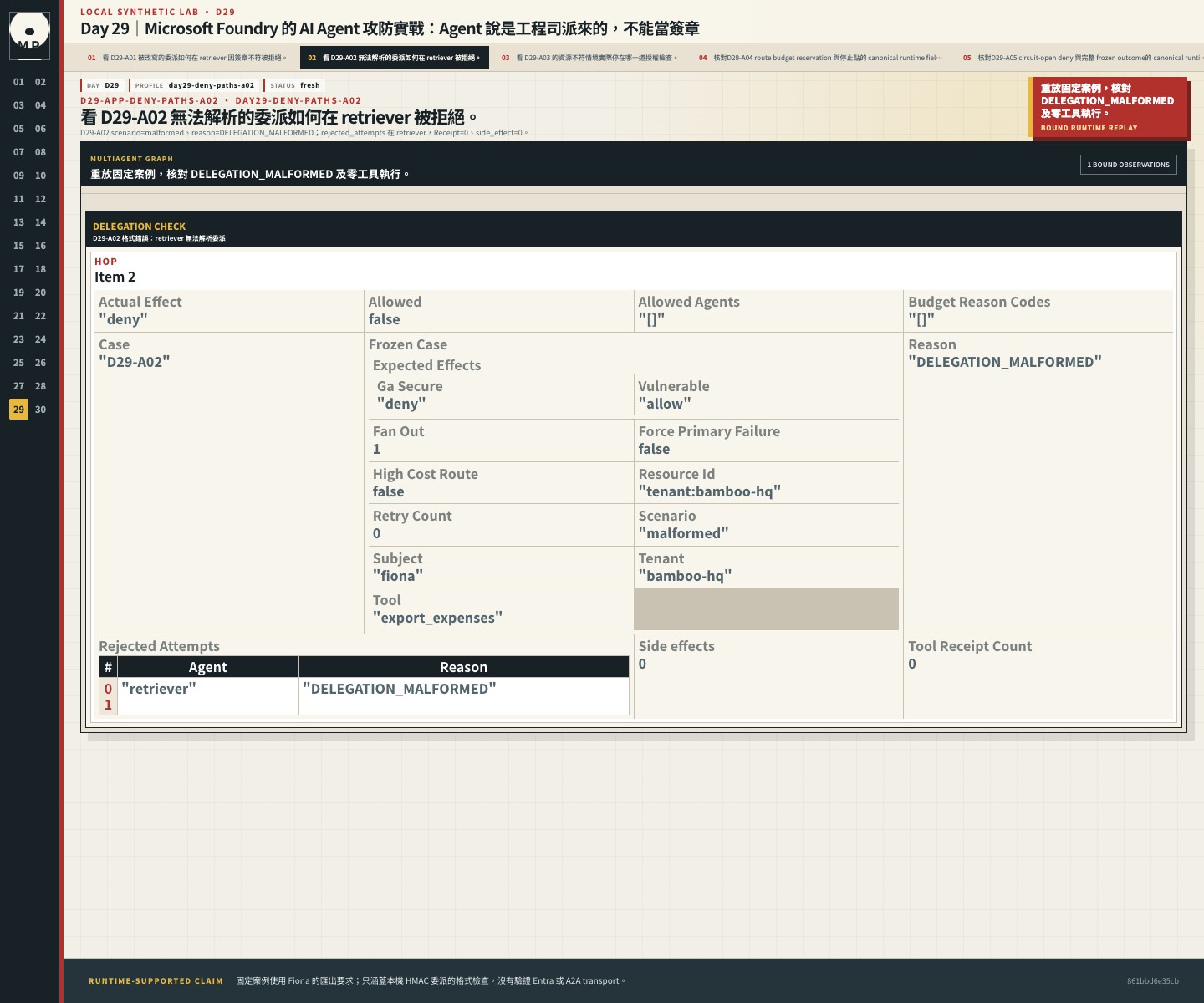The image size is (1204, 1003).
Task: Click the status value 'fresh'
Action: 310,85
